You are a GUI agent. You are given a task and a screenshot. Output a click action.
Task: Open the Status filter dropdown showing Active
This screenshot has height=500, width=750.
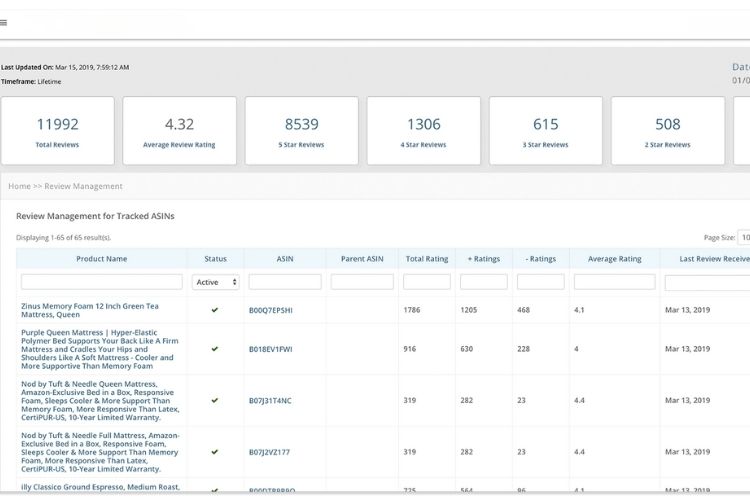point(215,282)
